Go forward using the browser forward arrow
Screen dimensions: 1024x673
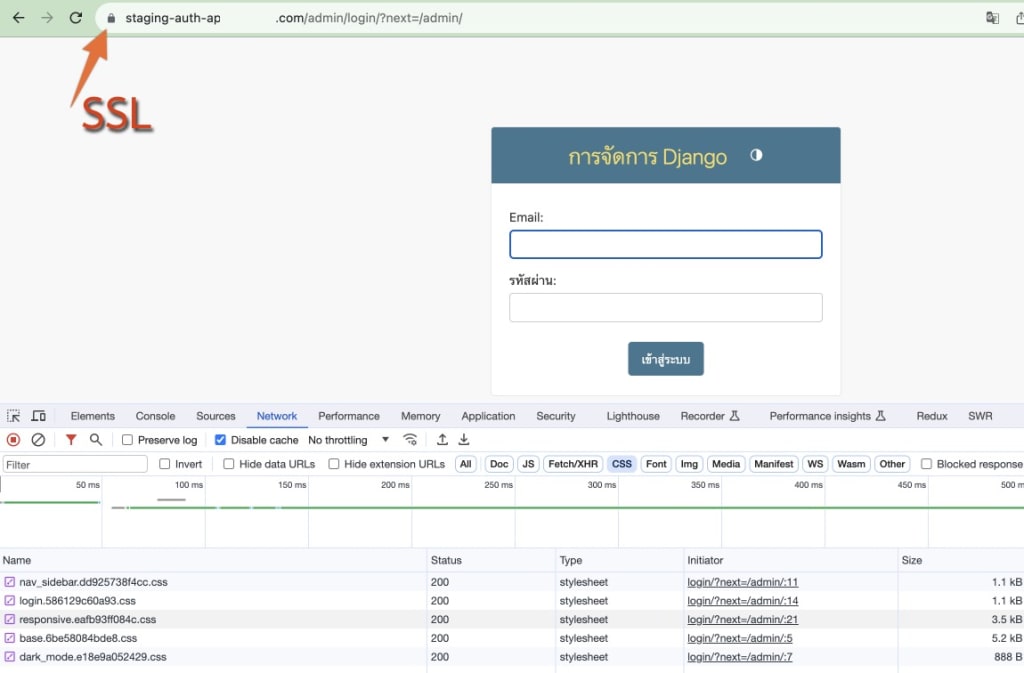(47, 18)
